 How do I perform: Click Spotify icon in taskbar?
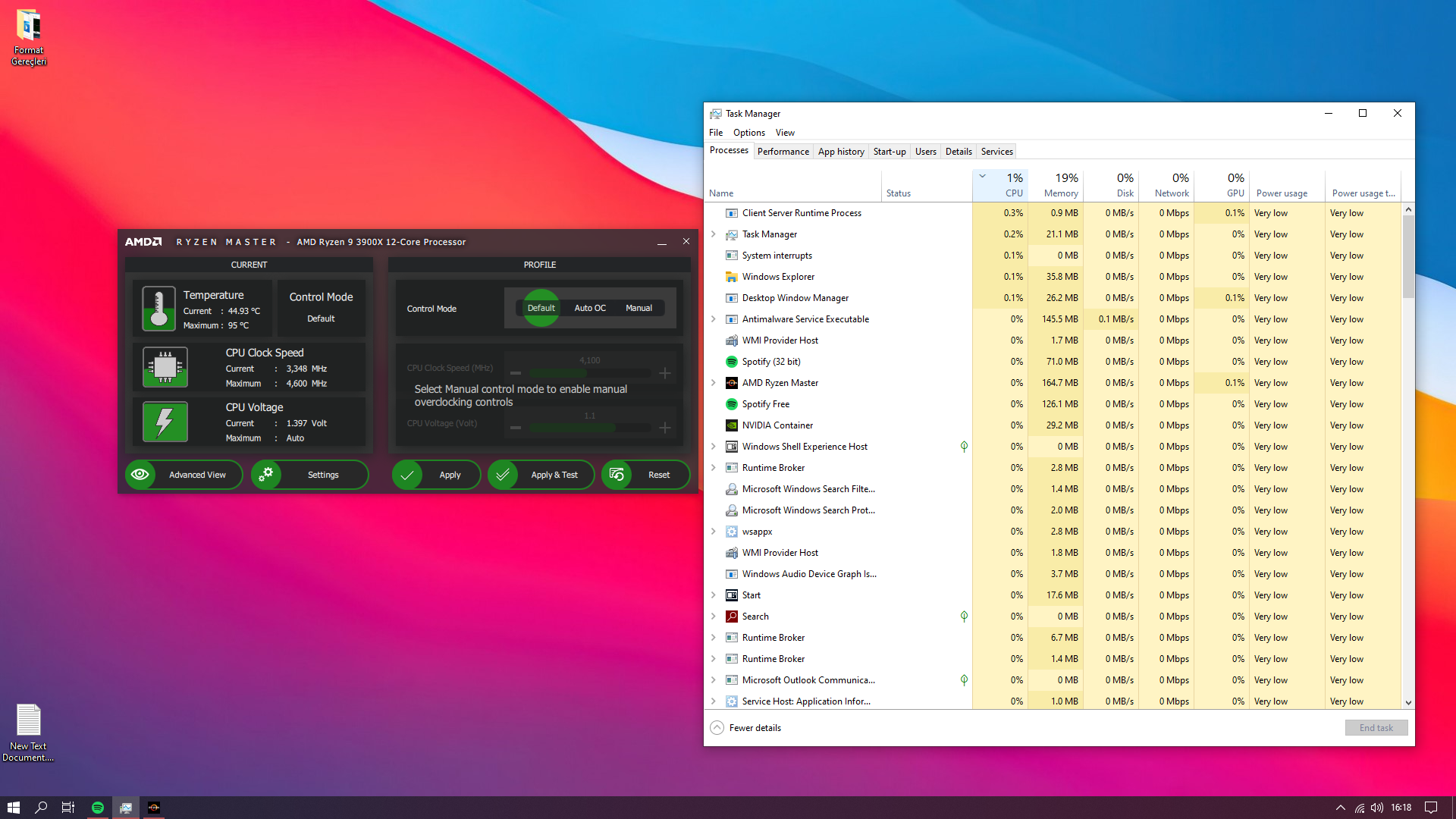[98, 808]
